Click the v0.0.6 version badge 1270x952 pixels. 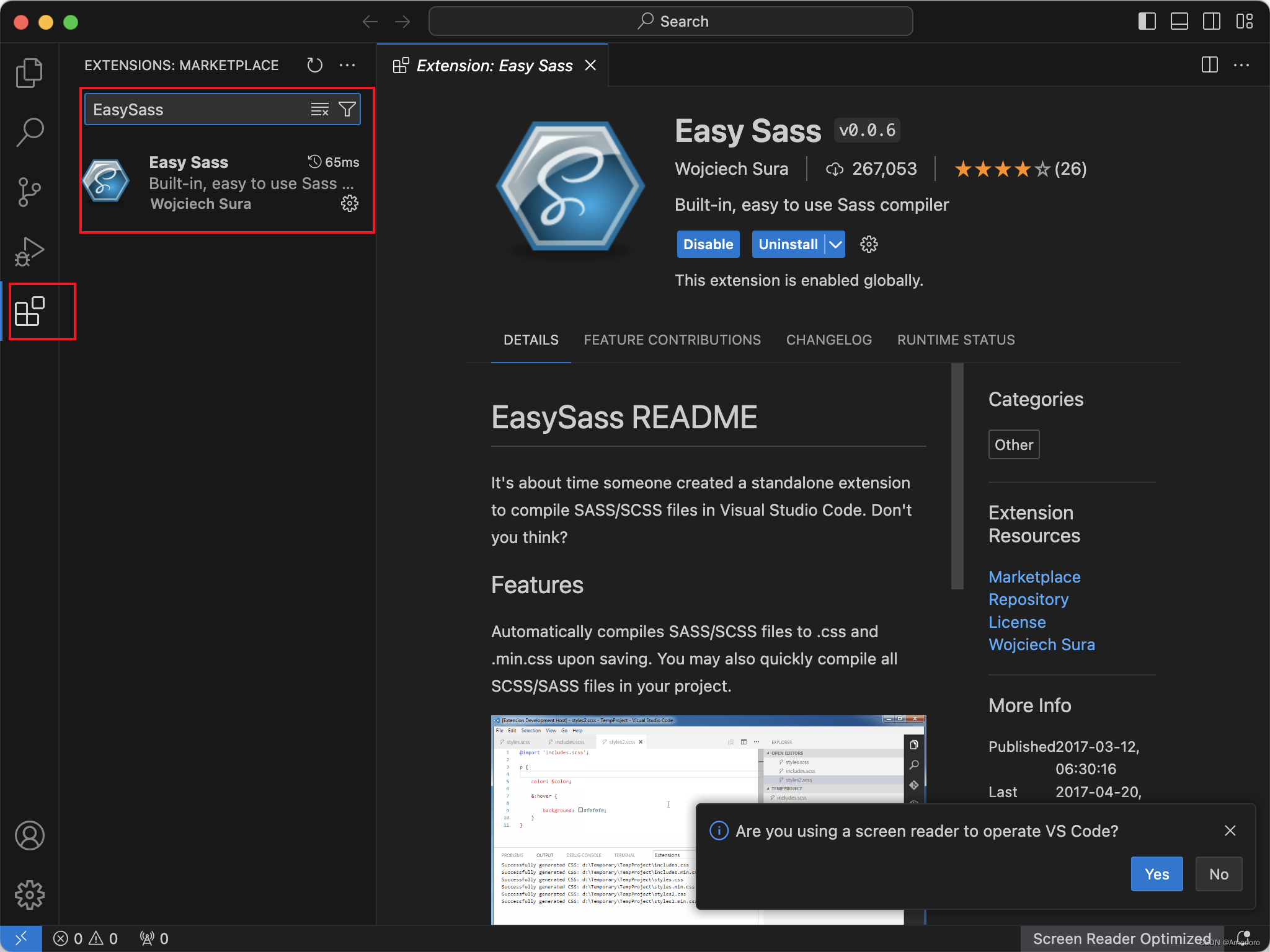click(x=867, y=130)
